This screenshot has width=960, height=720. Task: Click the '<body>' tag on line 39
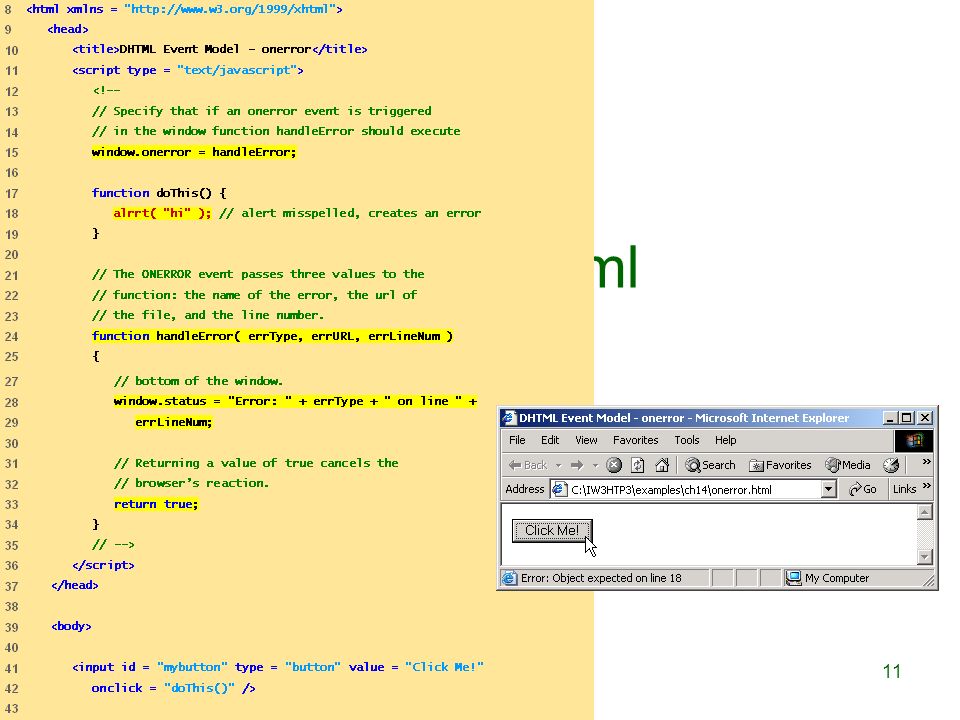pyautogui.click(x=71, y=626)
